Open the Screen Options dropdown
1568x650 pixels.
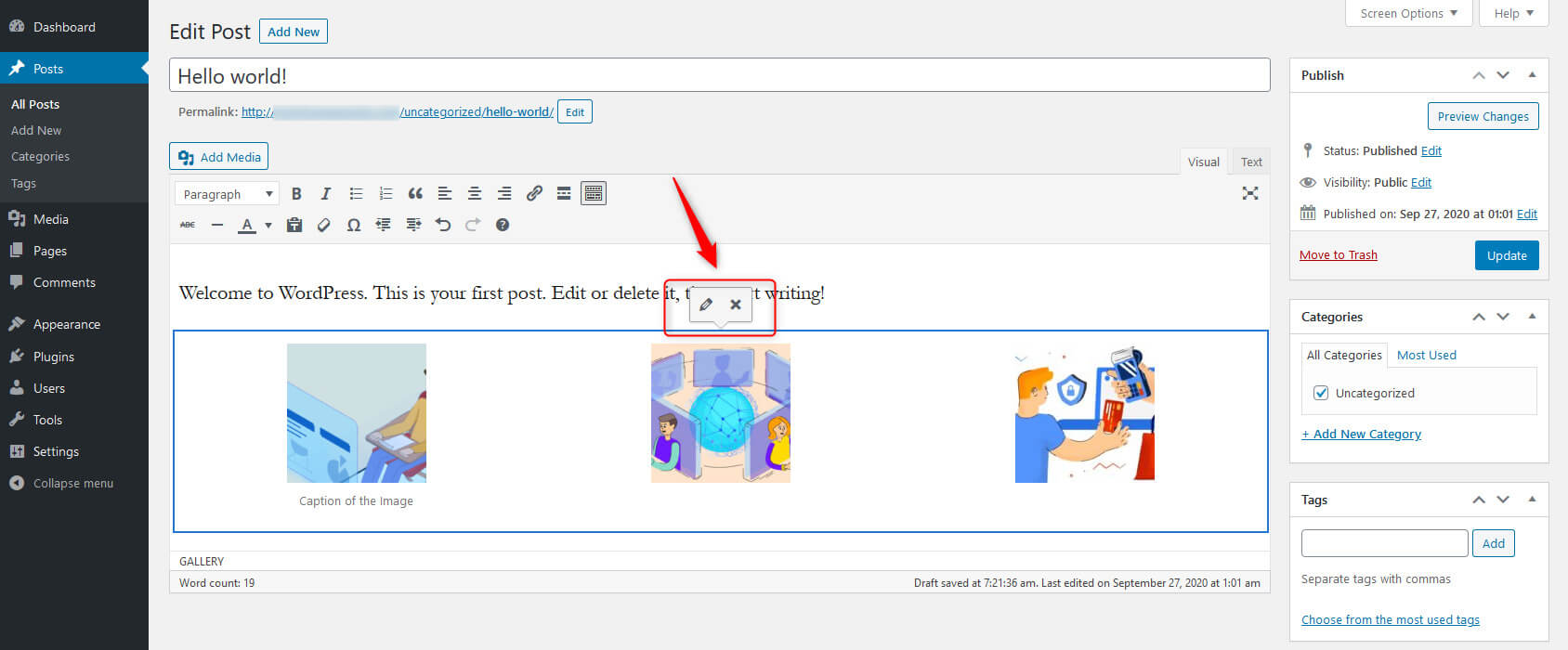[1408, 13]
